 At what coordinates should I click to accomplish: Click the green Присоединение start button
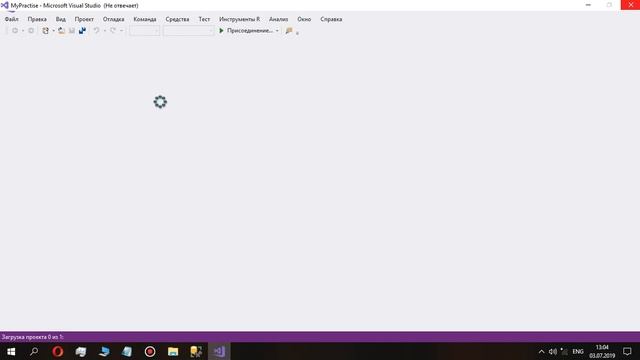coord(245,31)
